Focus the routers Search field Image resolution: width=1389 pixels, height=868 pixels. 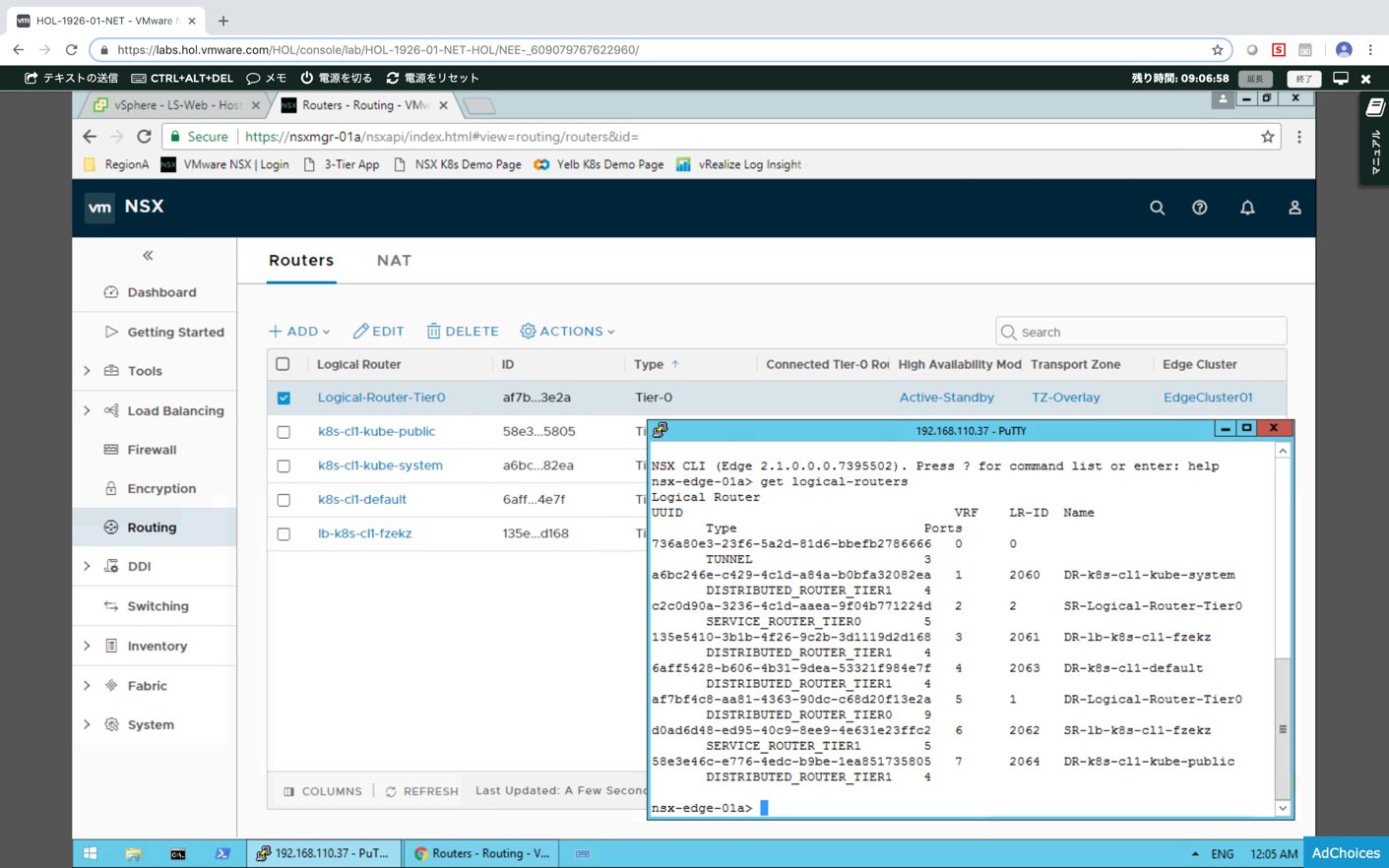pos(1141,332)
